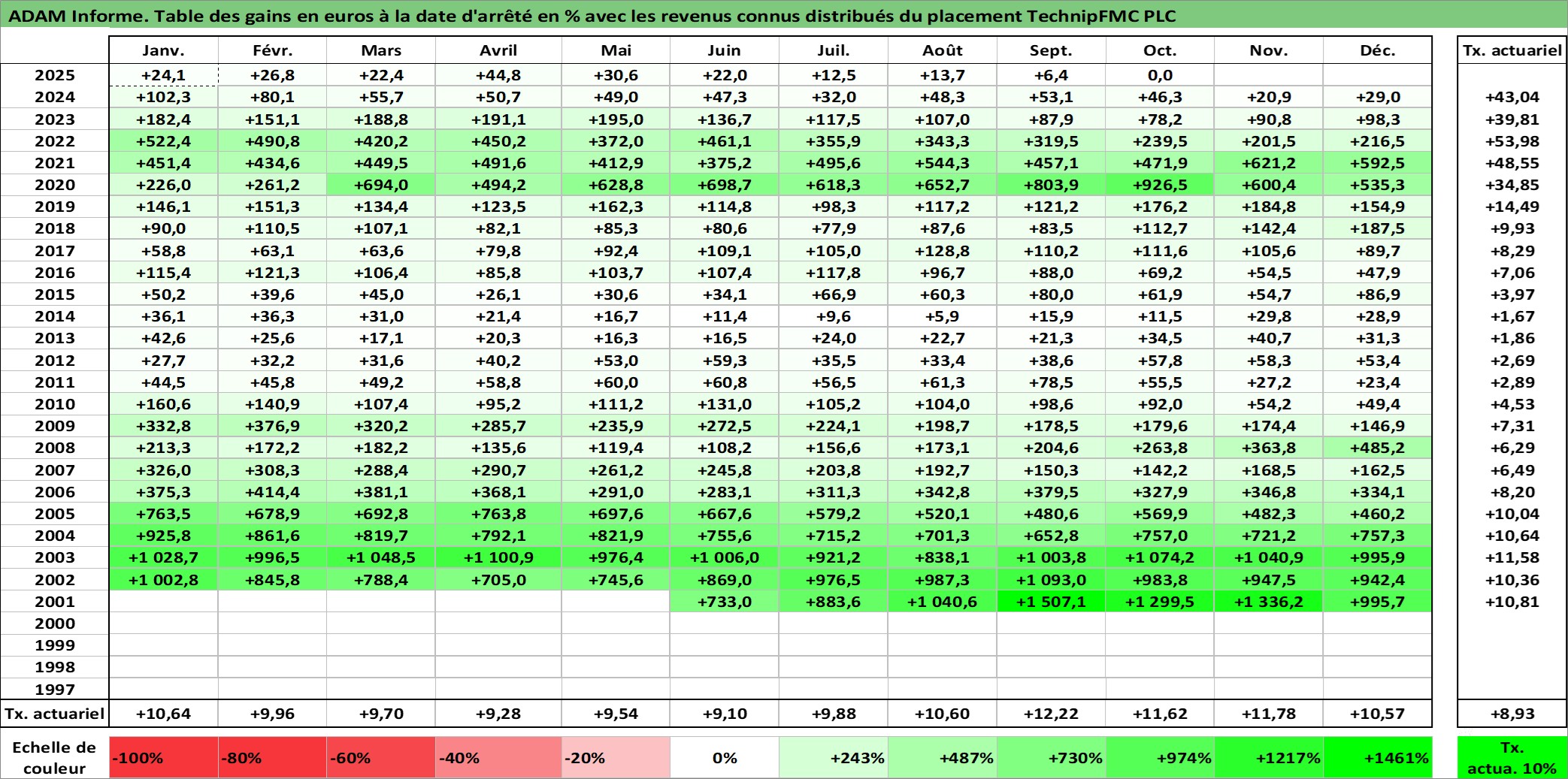Select the Févr. column header

[x=272, y=50]
